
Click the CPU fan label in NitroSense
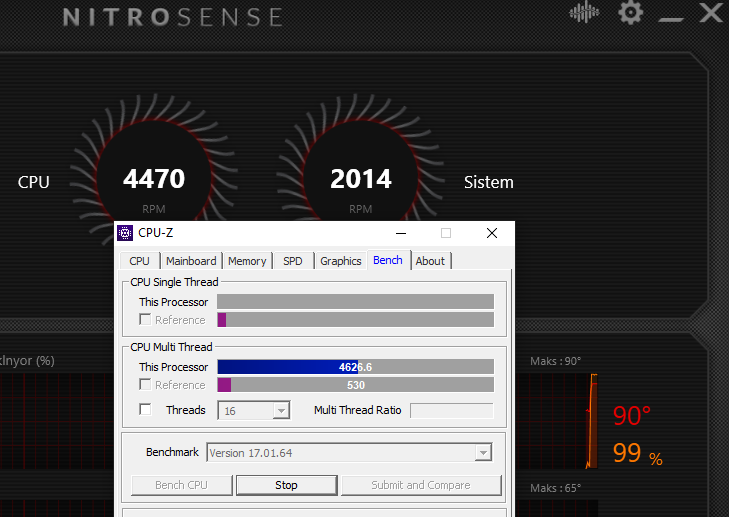[x=33, y=182]
